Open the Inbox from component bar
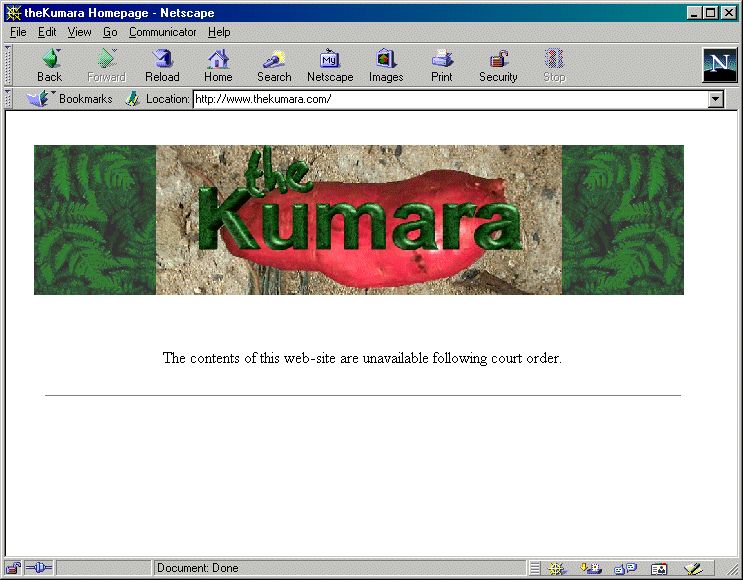The height and width of the screenshot is (580, 743). click(591, 569)
